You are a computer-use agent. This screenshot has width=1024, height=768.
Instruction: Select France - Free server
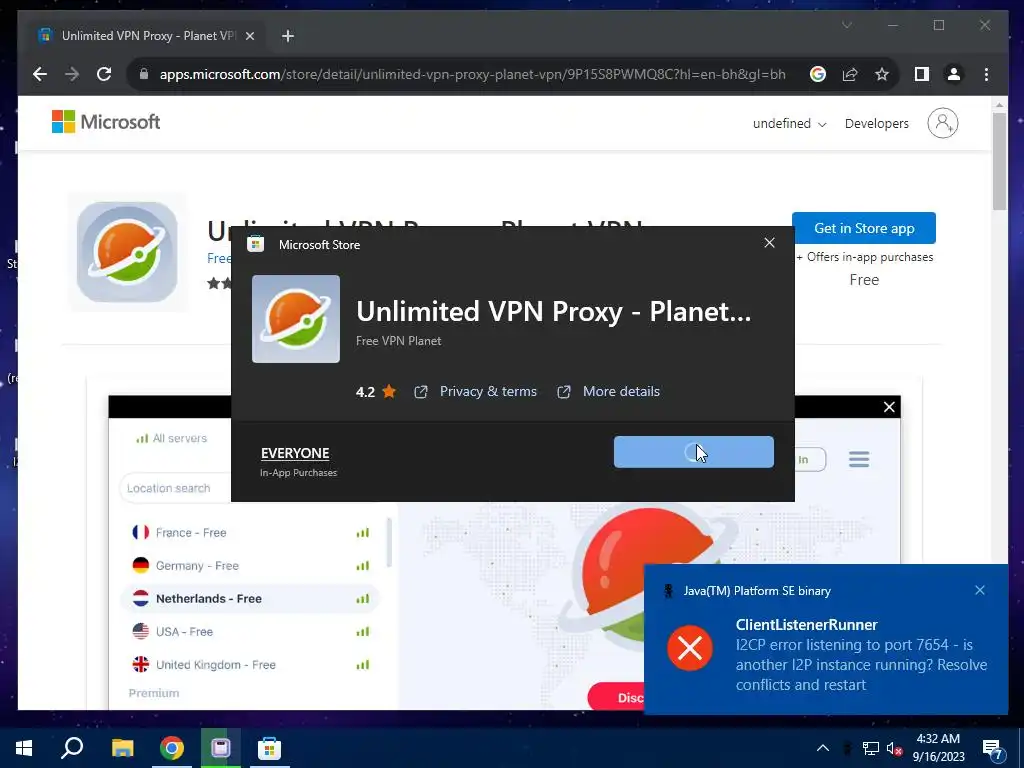[x=251, y=533]
